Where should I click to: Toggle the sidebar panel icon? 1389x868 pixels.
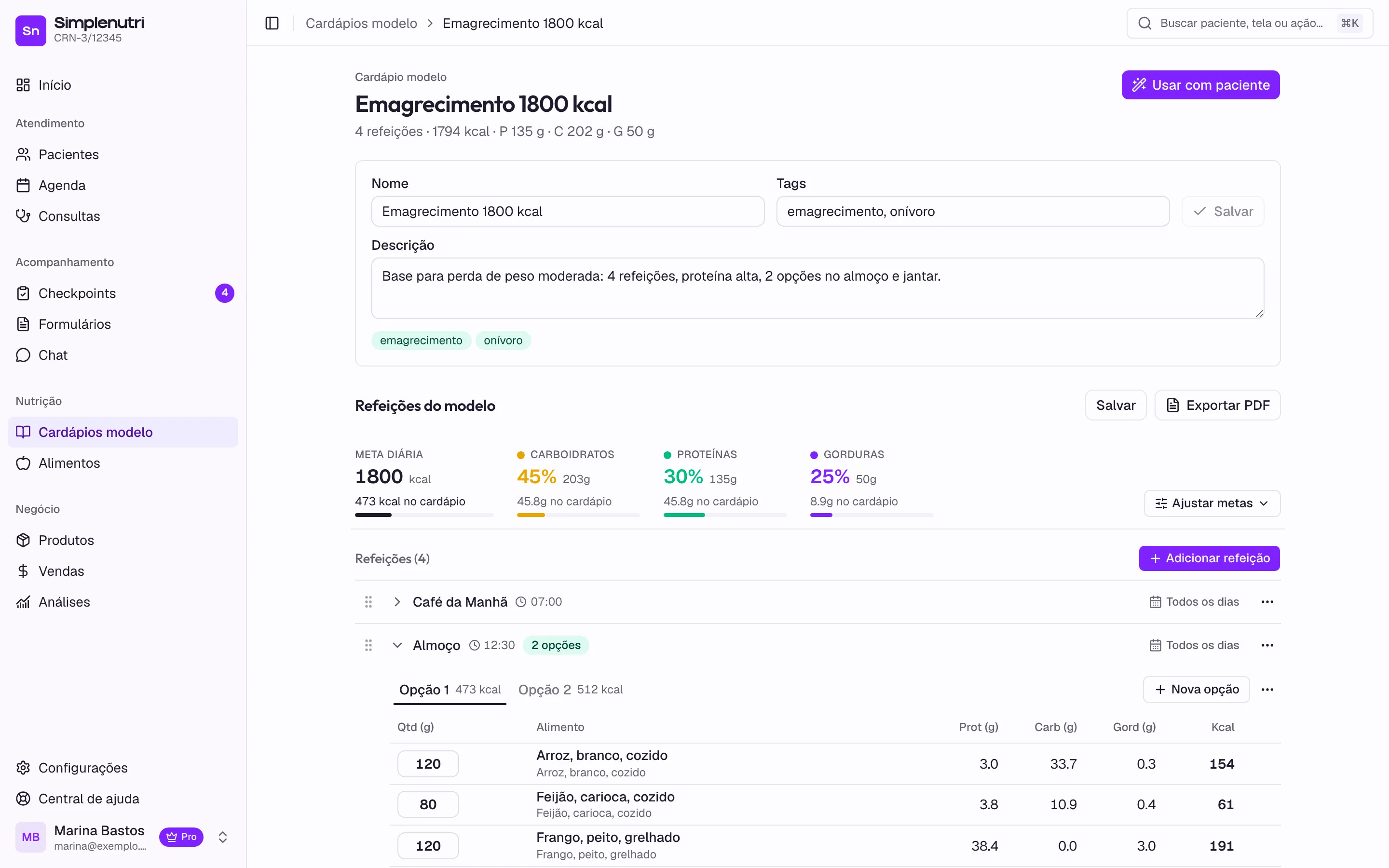click(272, 23)
